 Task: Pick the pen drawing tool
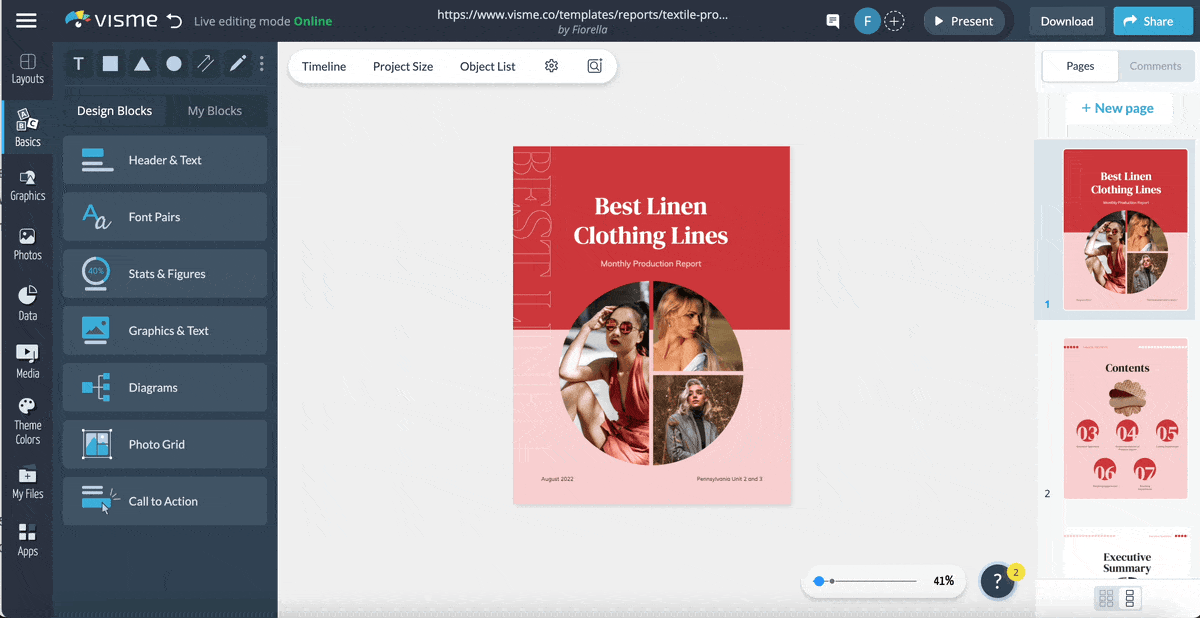(237, 64)
